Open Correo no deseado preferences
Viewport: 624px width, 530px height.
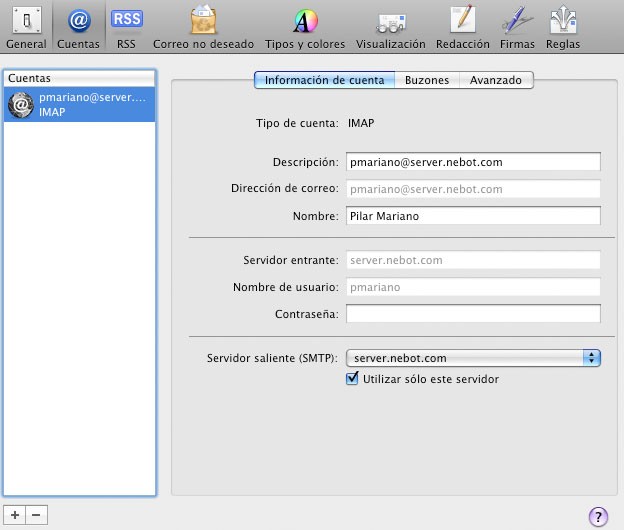(203, 27)
